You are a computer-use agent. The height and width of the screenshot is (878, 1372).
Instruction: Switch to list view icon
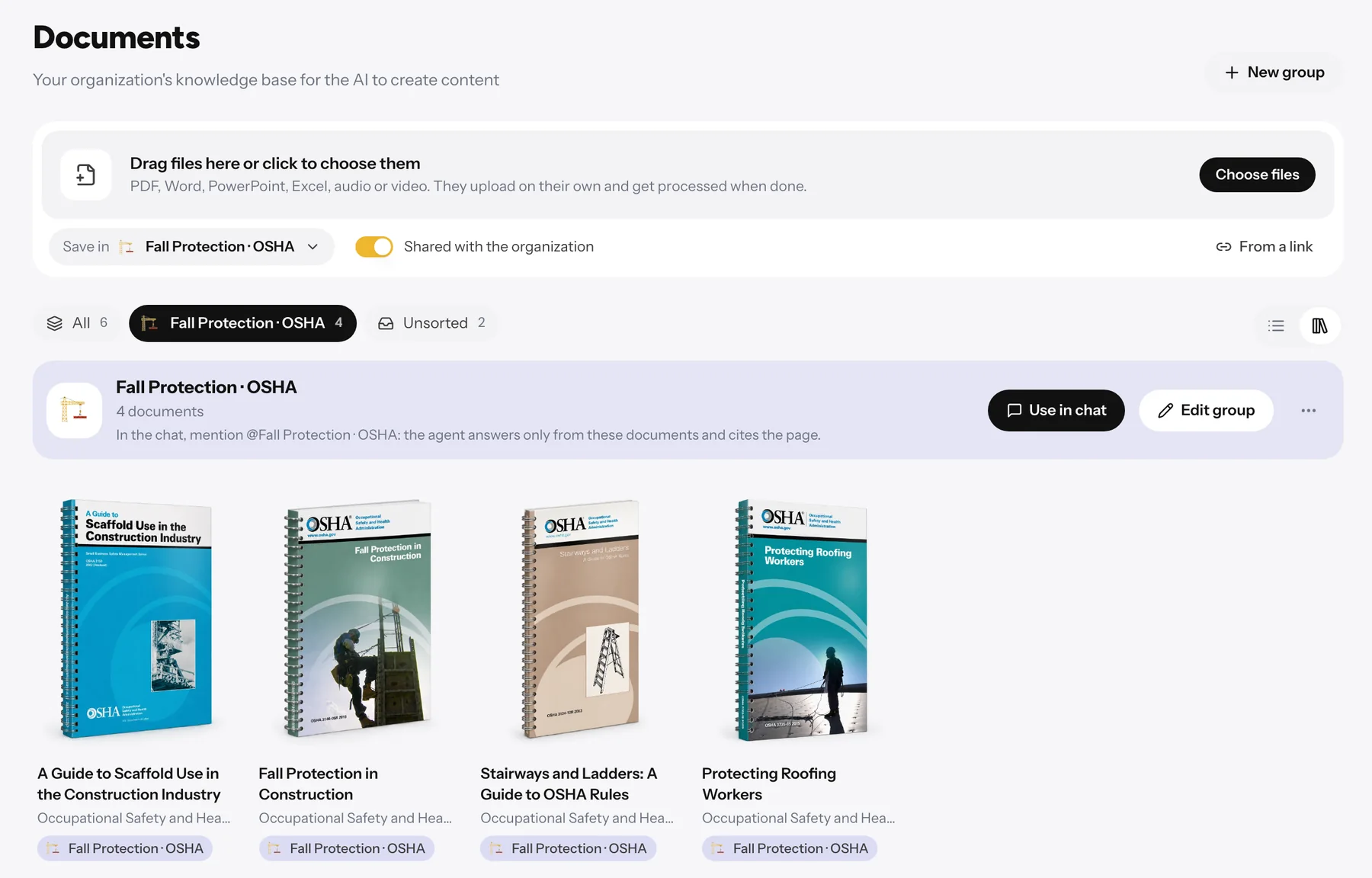pyautogui.click(x=1276, y=325)
